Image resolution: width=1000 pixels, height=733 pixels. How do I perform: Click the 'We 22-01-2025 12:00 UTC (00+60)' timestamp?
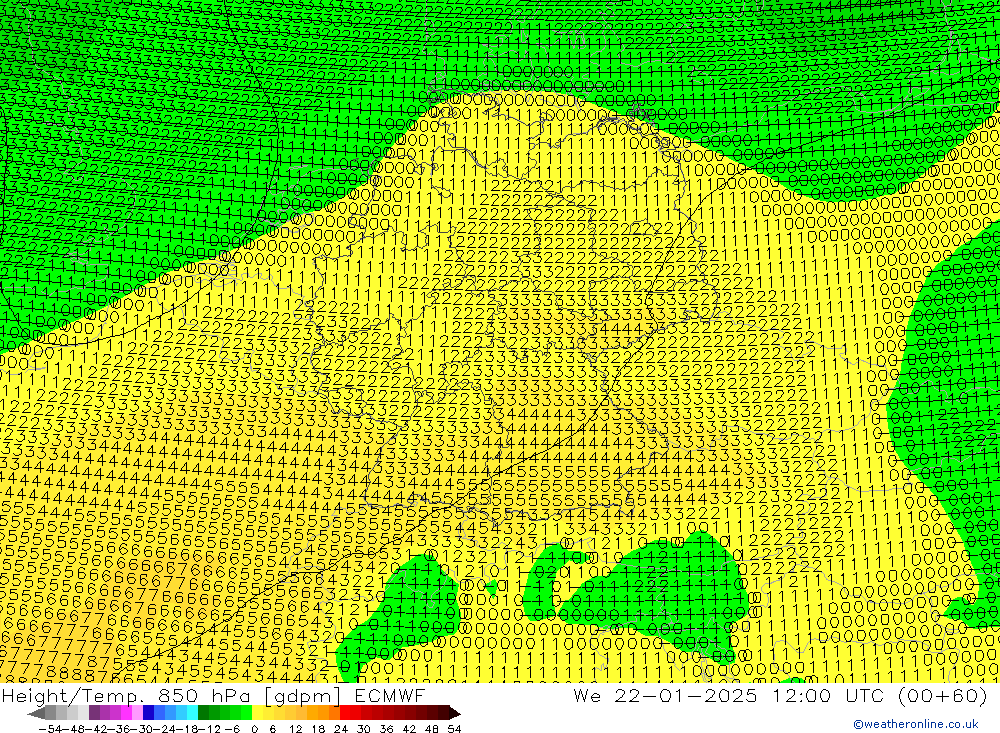(780, 695)
